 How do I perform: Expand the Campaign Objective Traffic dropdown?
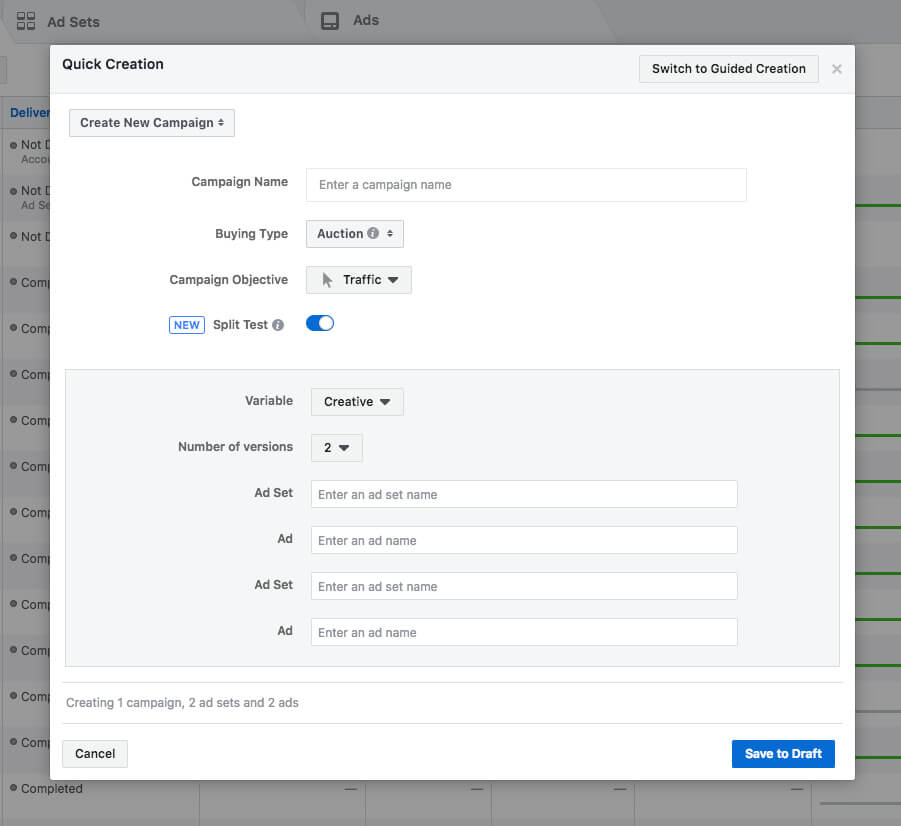(x=359, y=280)
